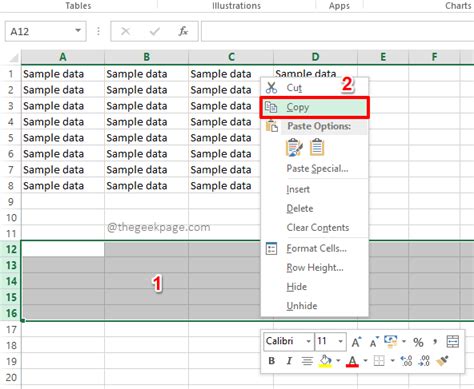Click the three-dot formula bar grip
This screenshot has width=474, height=389.
(x=98, y=31)
